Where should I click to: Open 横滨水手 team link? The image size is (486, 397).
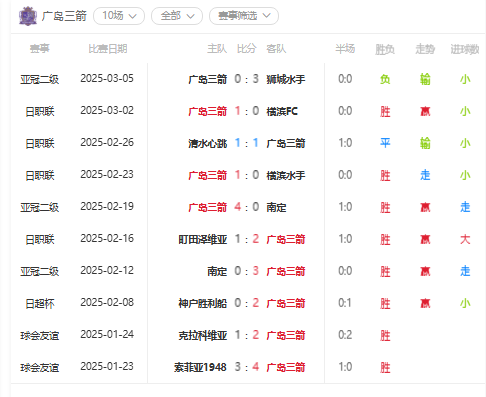coord(286,175)
